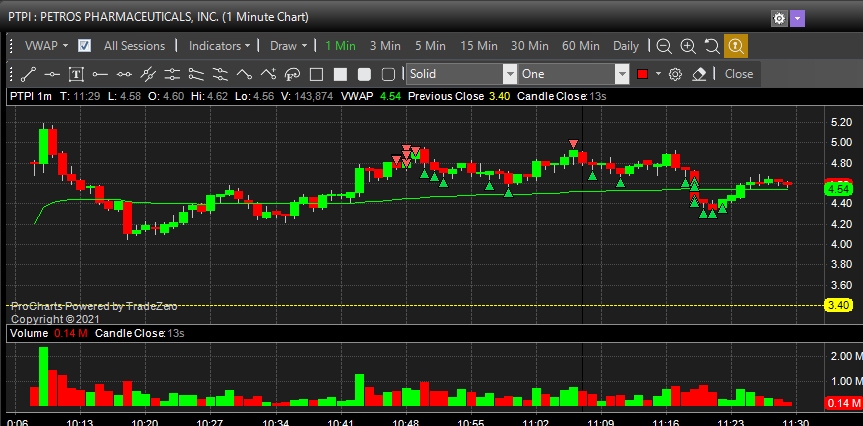Zoom out the chart
The height and width of the screenshot is (426, 863).
664,46
